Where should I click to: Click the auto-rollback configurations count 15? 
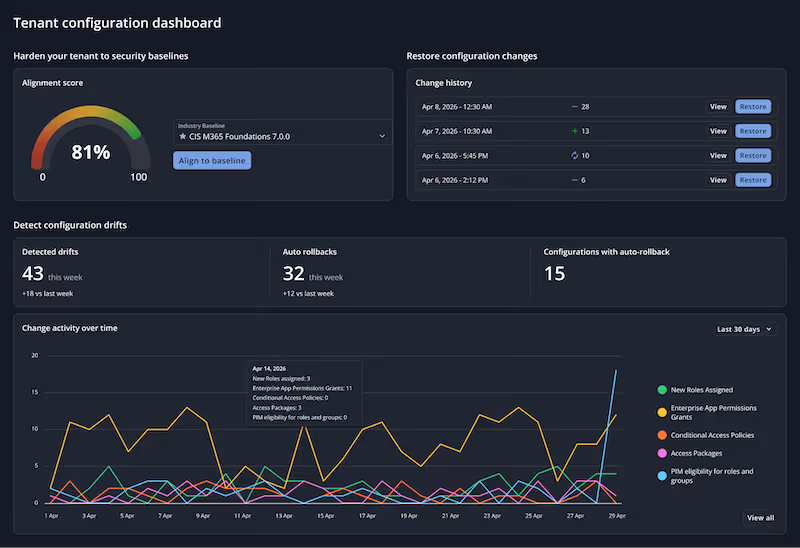pyautogui.click(x=554, y=274)
